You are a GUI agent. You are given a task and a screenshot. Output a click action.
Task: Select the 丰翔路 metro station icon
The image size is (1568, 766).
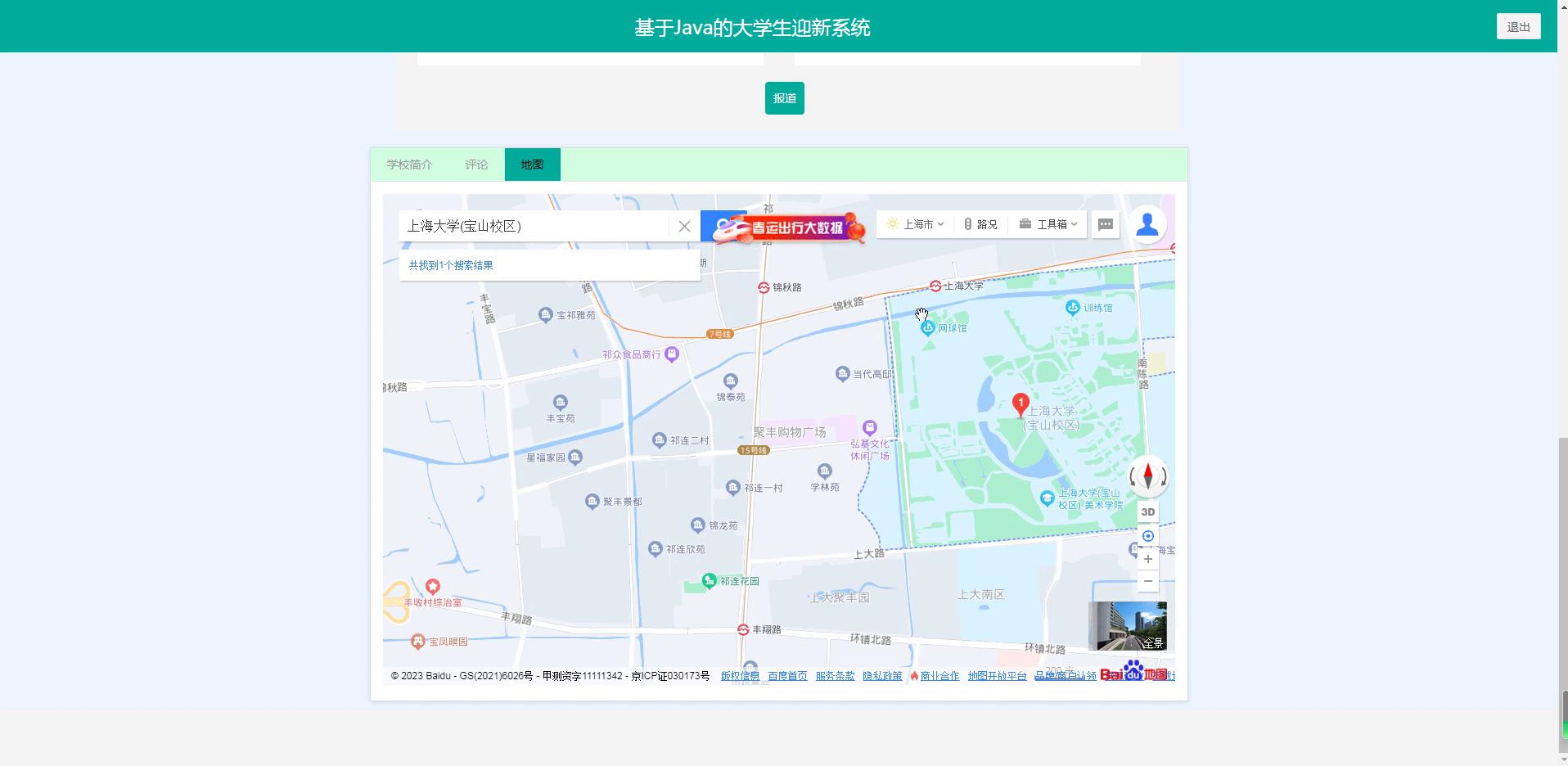743,629
